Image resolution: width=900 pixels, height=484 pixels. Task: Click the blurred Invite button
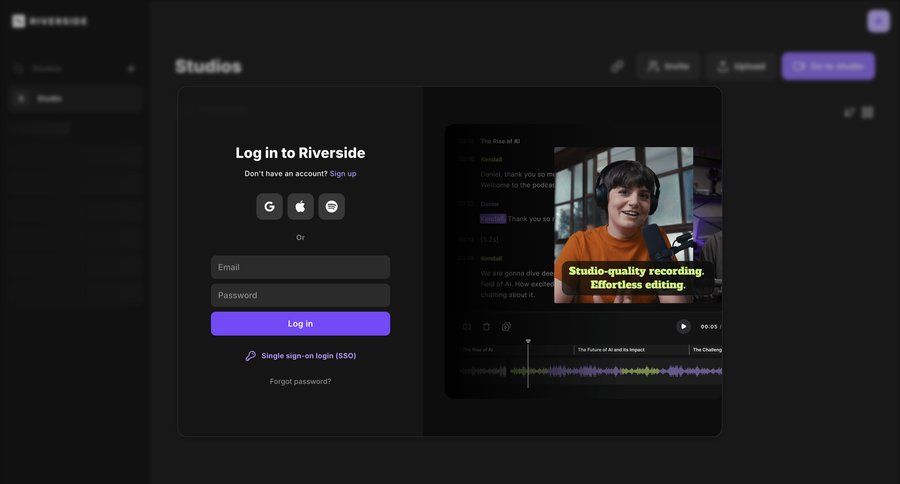click(668, 66)
